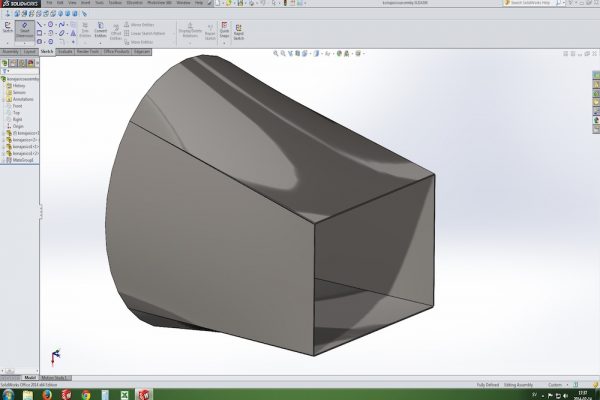This screenshot has height=400, width=600.
Task: Switch to the Assembly tab
Action: (x=12, y=49)
